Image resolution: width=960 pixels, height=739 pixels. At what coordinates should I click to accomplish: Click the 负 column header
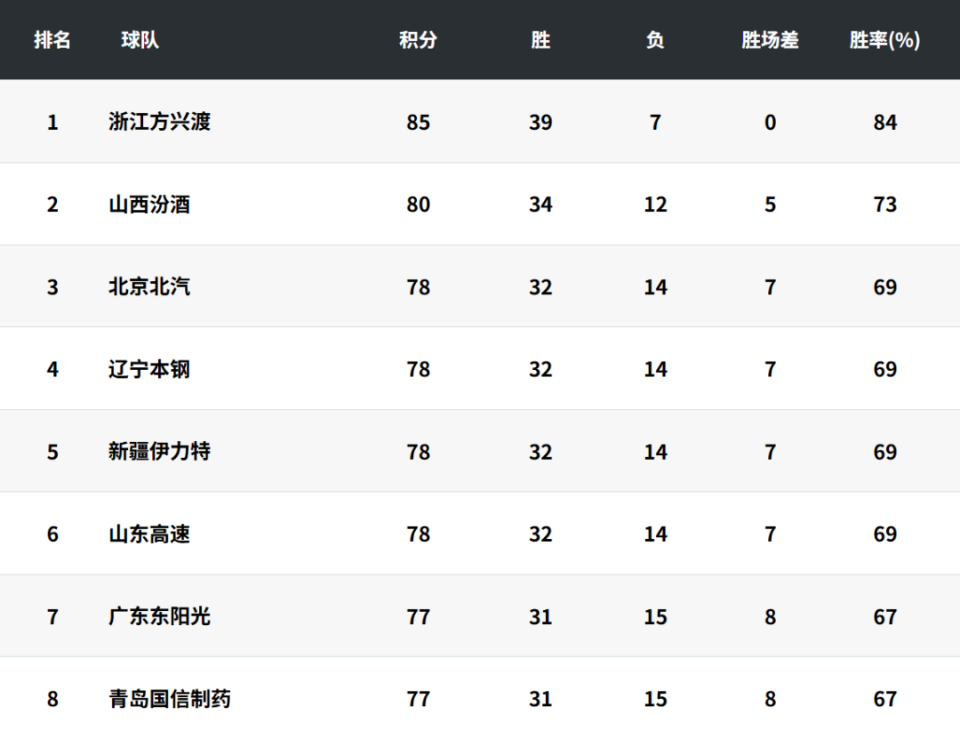[x=655, y=40]
